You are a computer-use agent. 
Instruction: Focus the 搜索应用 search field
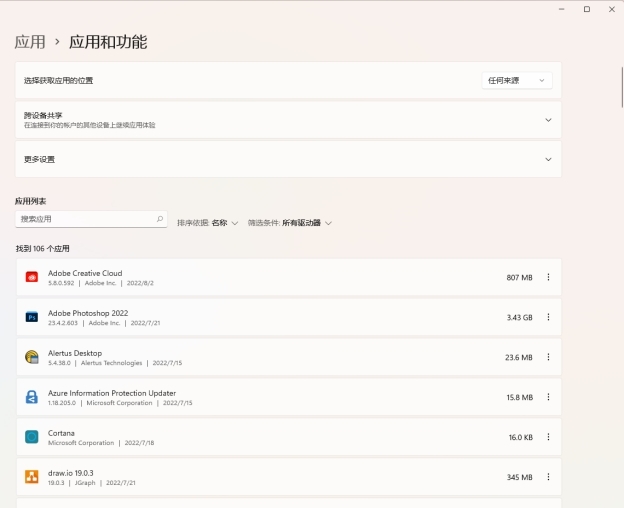91,219
